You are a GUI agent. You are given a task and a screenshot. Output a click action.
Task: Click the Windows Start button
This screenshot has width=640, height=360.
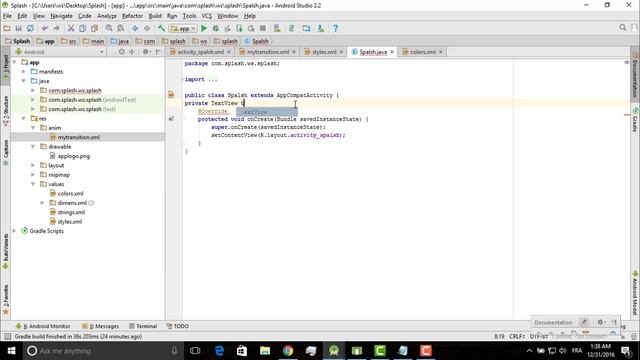11,351
